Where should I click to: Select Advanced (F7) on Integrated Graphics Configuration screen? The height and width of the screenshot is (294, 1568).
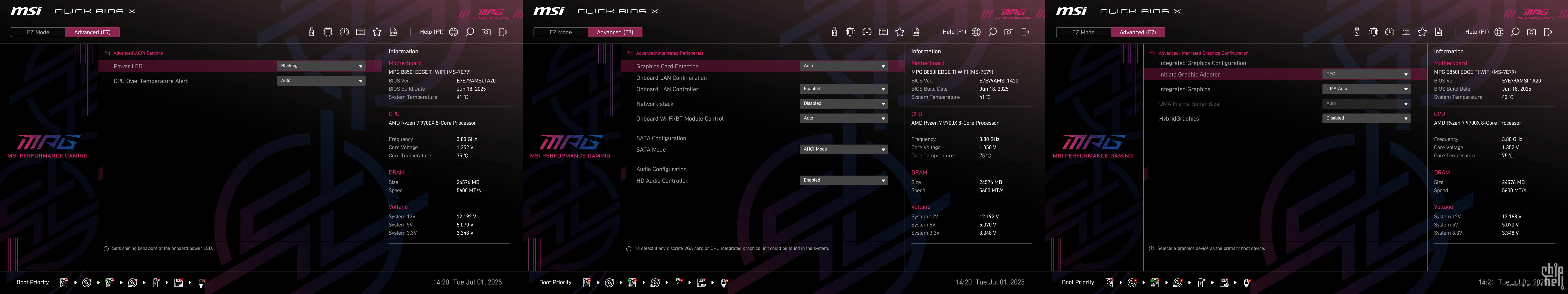pos(1138,32)
